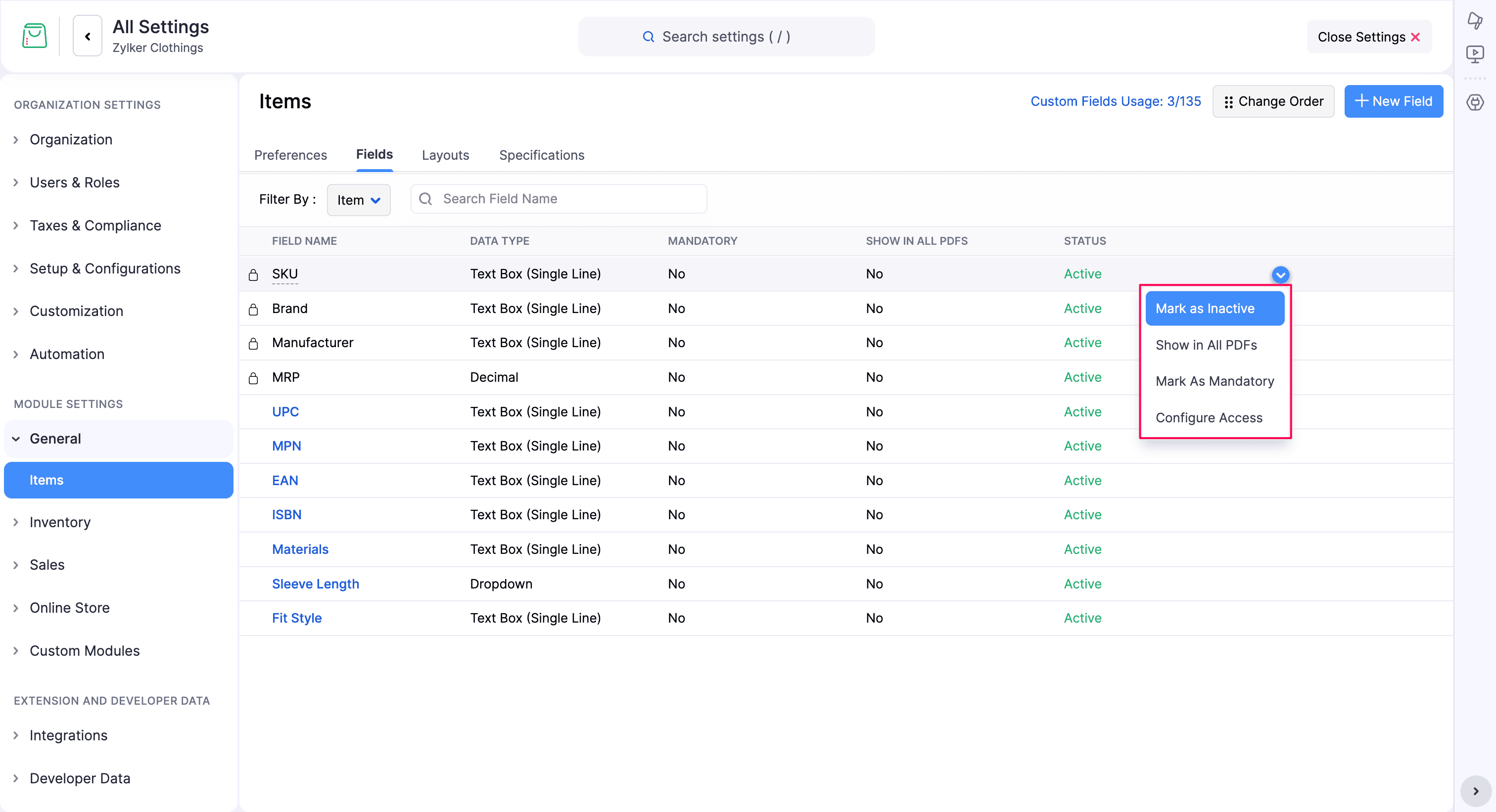The width and height of the screenshot is (1496, 812).
Task: Switch to the Fields tab
Action: (x=374, y=154)
